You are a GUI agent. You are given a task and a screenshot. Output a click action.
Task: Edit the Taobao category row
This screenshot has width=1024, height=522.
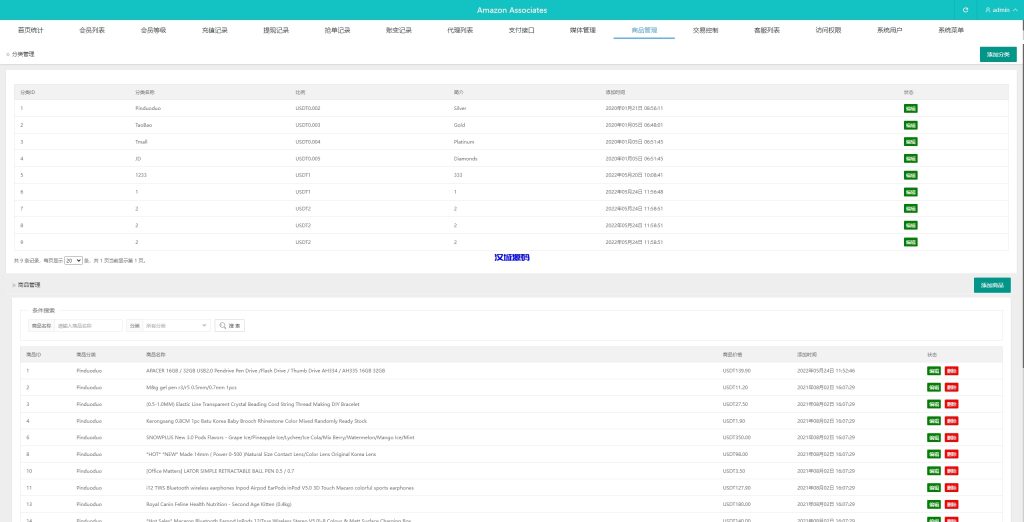911,125
